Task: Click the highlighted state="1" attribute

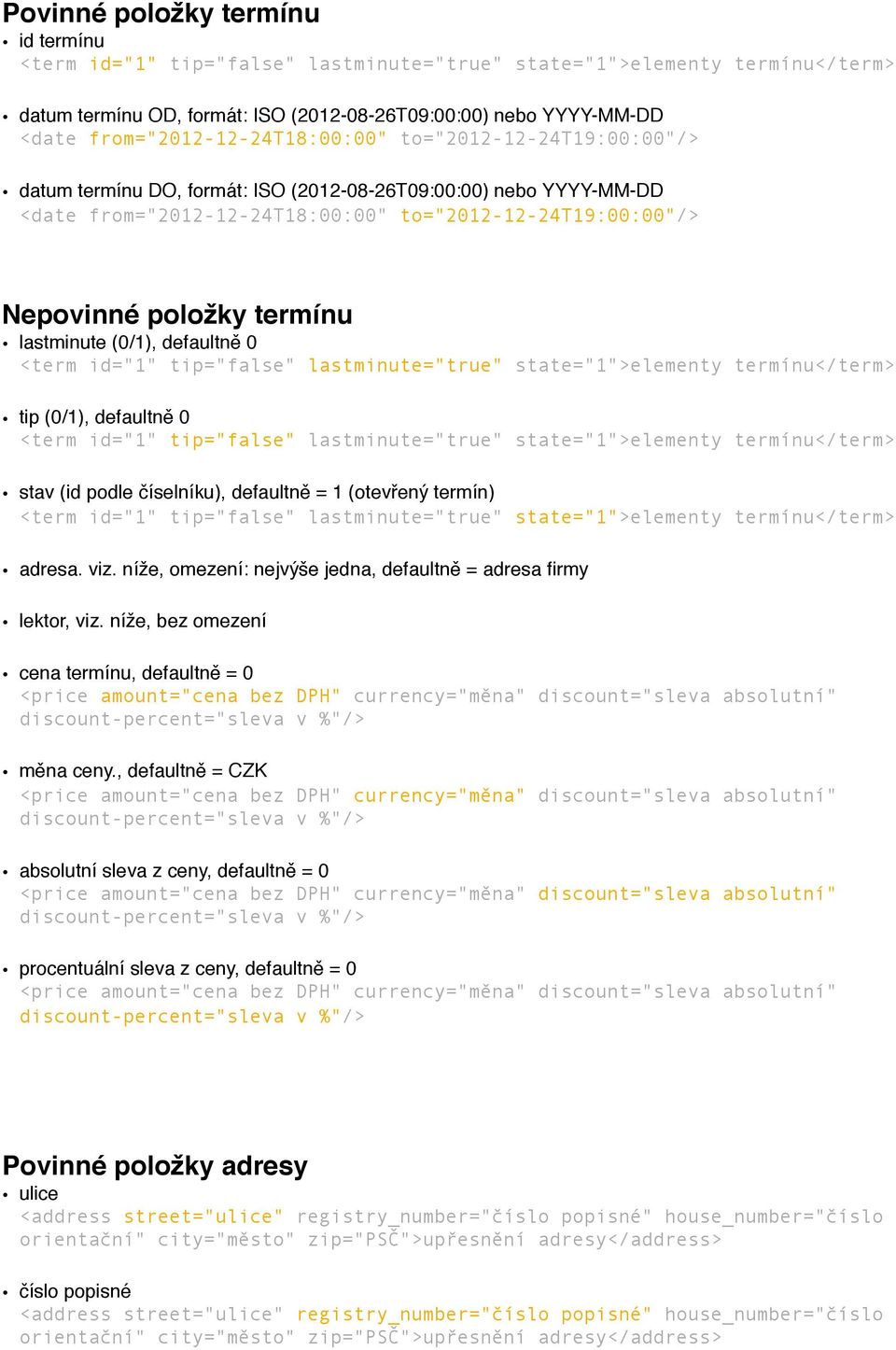Action: 567,517
